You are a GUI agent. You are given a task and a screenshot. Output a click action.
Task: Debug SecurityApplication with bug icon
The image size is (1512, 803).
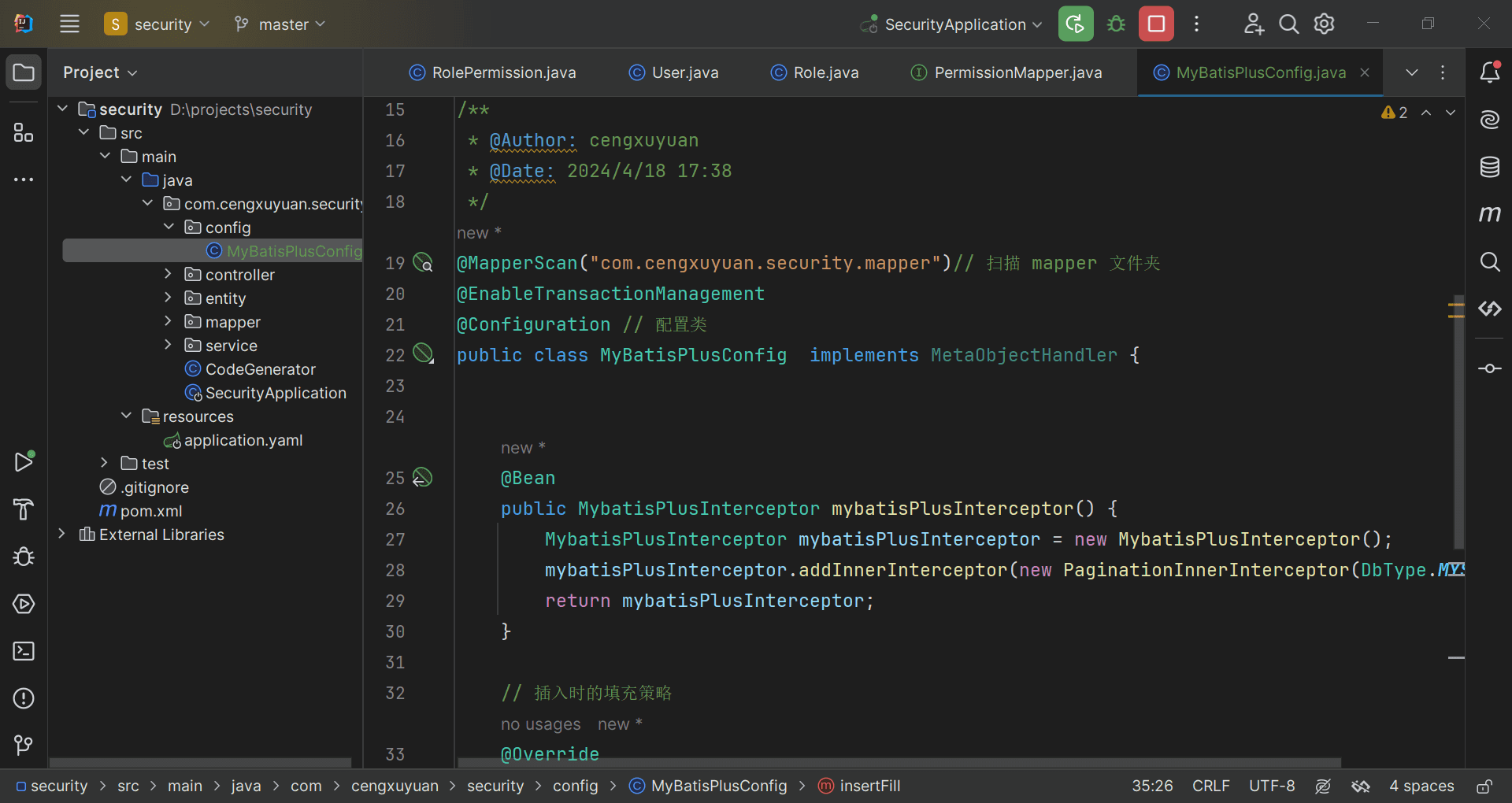1116,24
